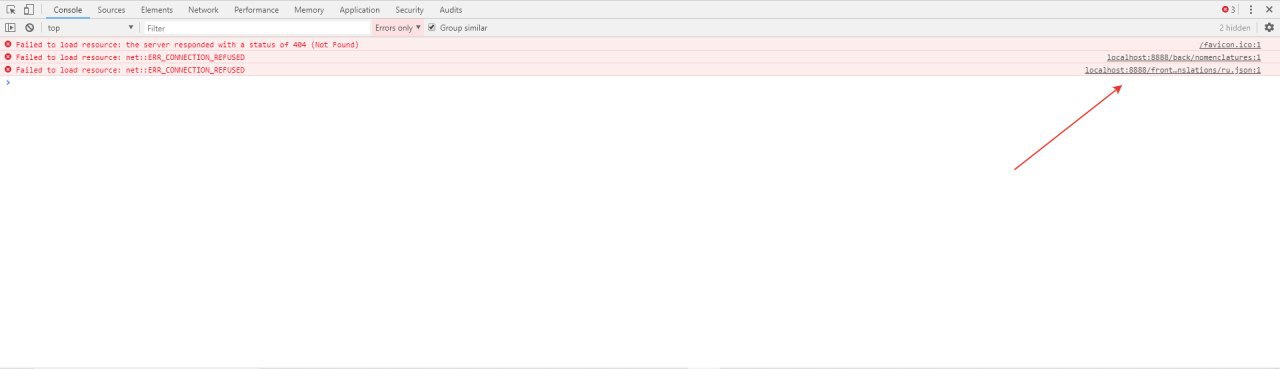Open console settings gear icon
The image size is (1280, 369).
1269,28
